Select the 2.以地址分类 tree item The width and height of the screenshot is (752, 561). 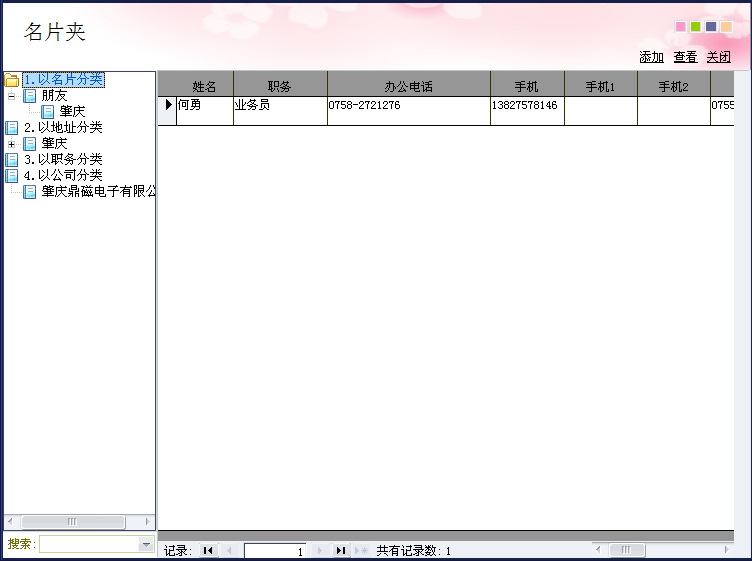[63, 128]
